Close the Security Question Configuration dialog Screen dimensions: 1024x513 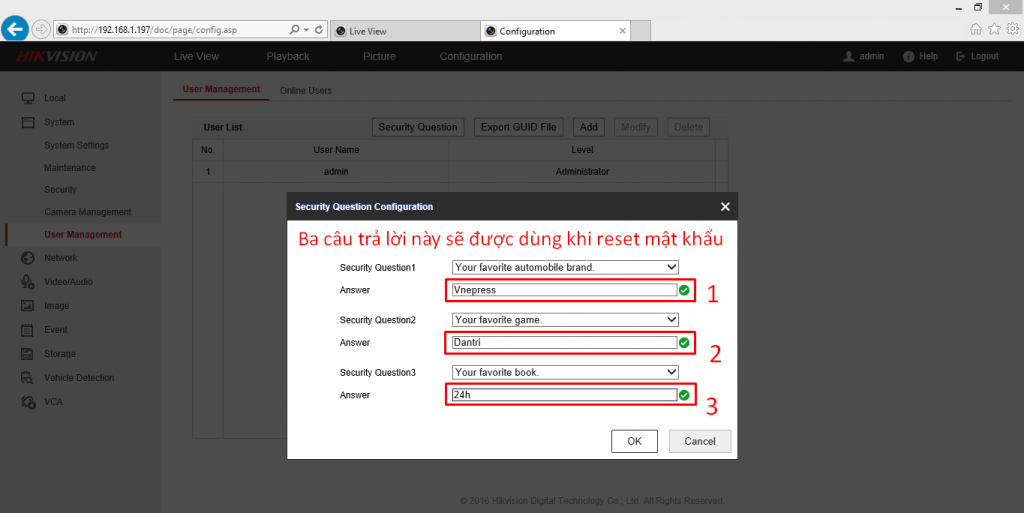(725, 207)
